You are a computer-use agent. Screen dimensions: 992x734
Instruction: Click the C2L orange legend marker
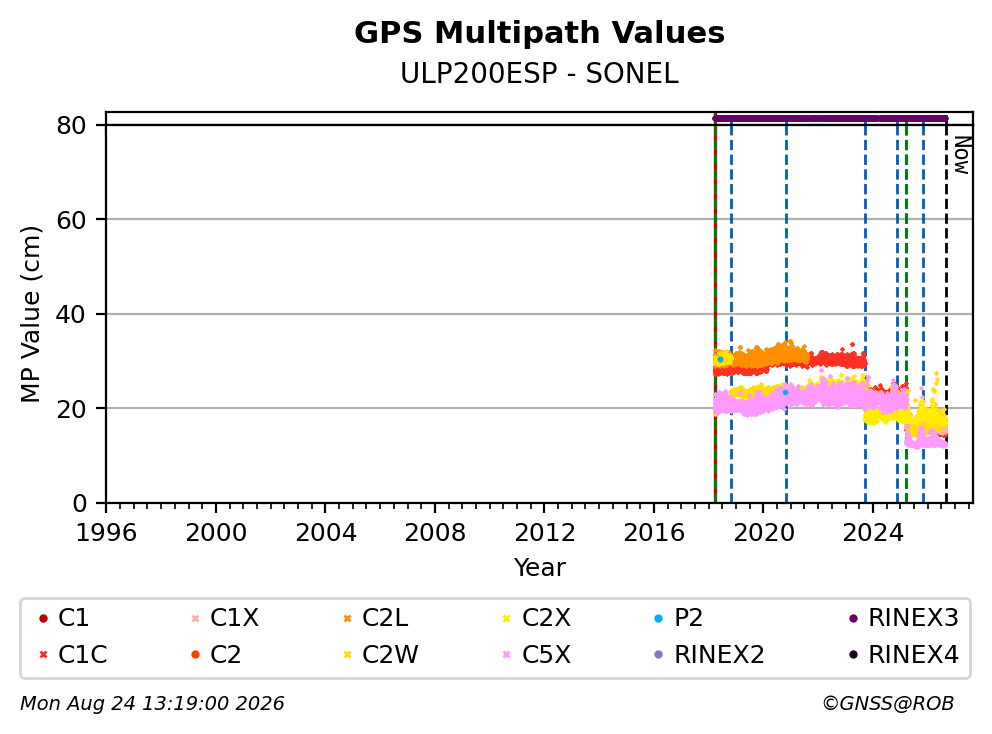pos(347,618)
